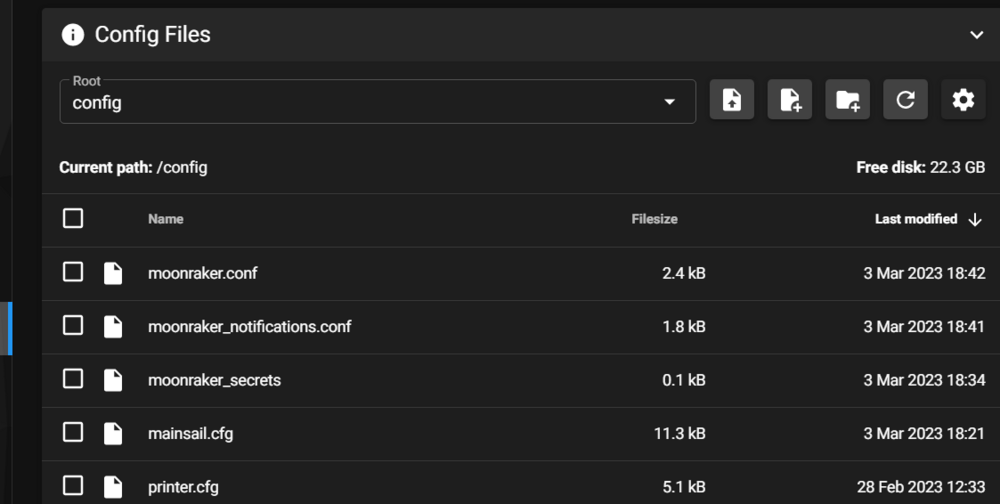Open the Root config dropdown
This screenshot has width=1000, height=504.
378,101
